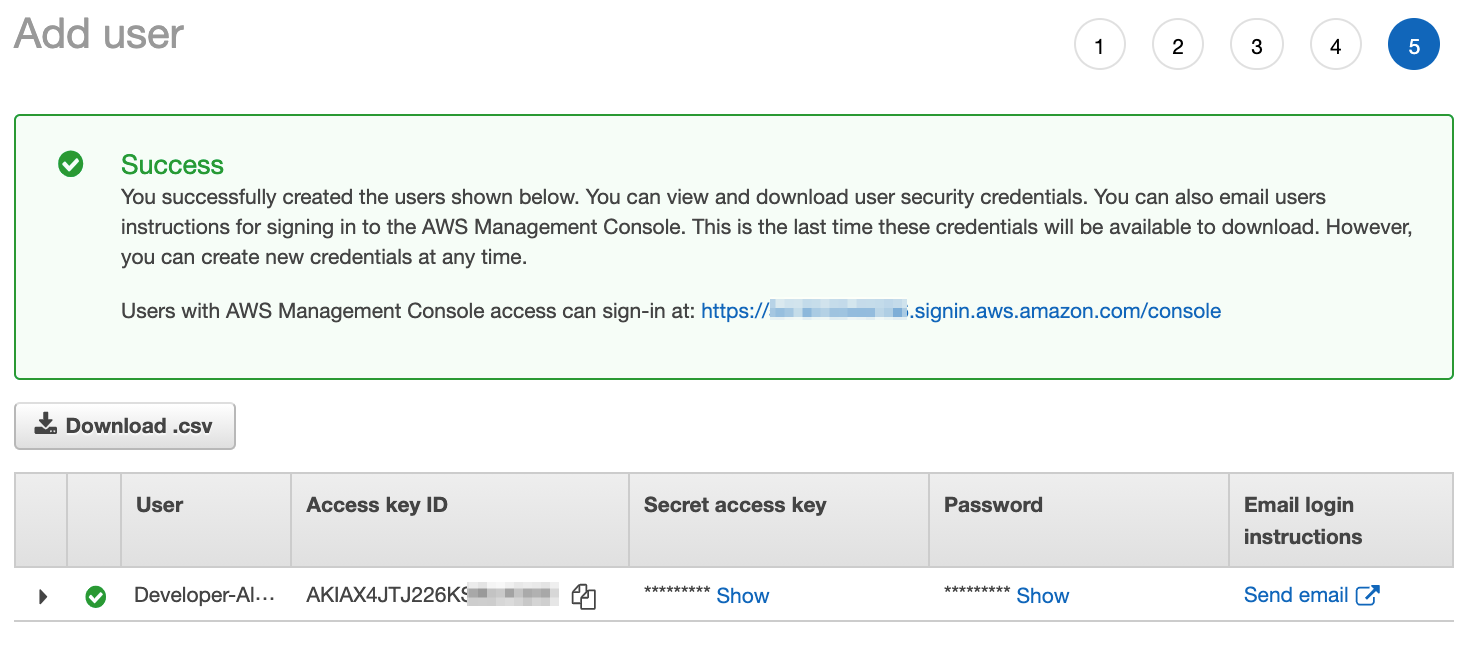
Task: Click the disclosure triangle in the first table column
Action: click(x=42, y=596)
